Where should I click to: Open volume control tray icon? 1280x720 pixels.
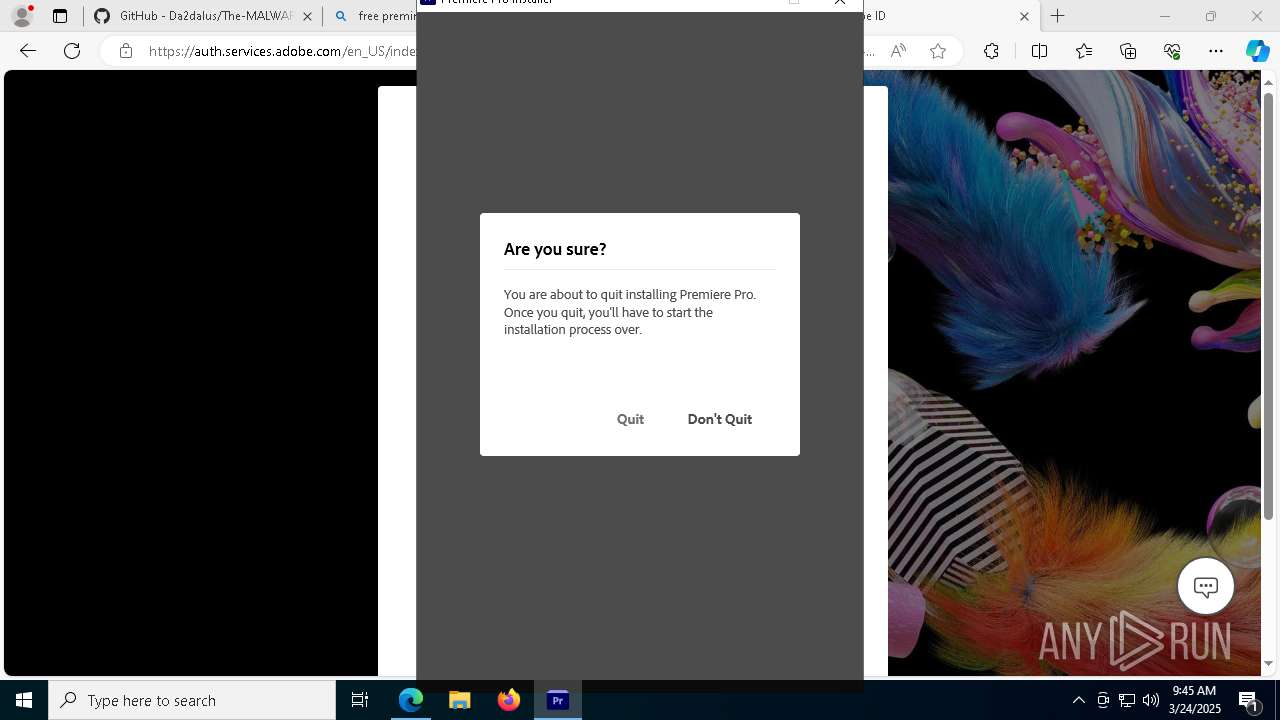point(1151,700)
